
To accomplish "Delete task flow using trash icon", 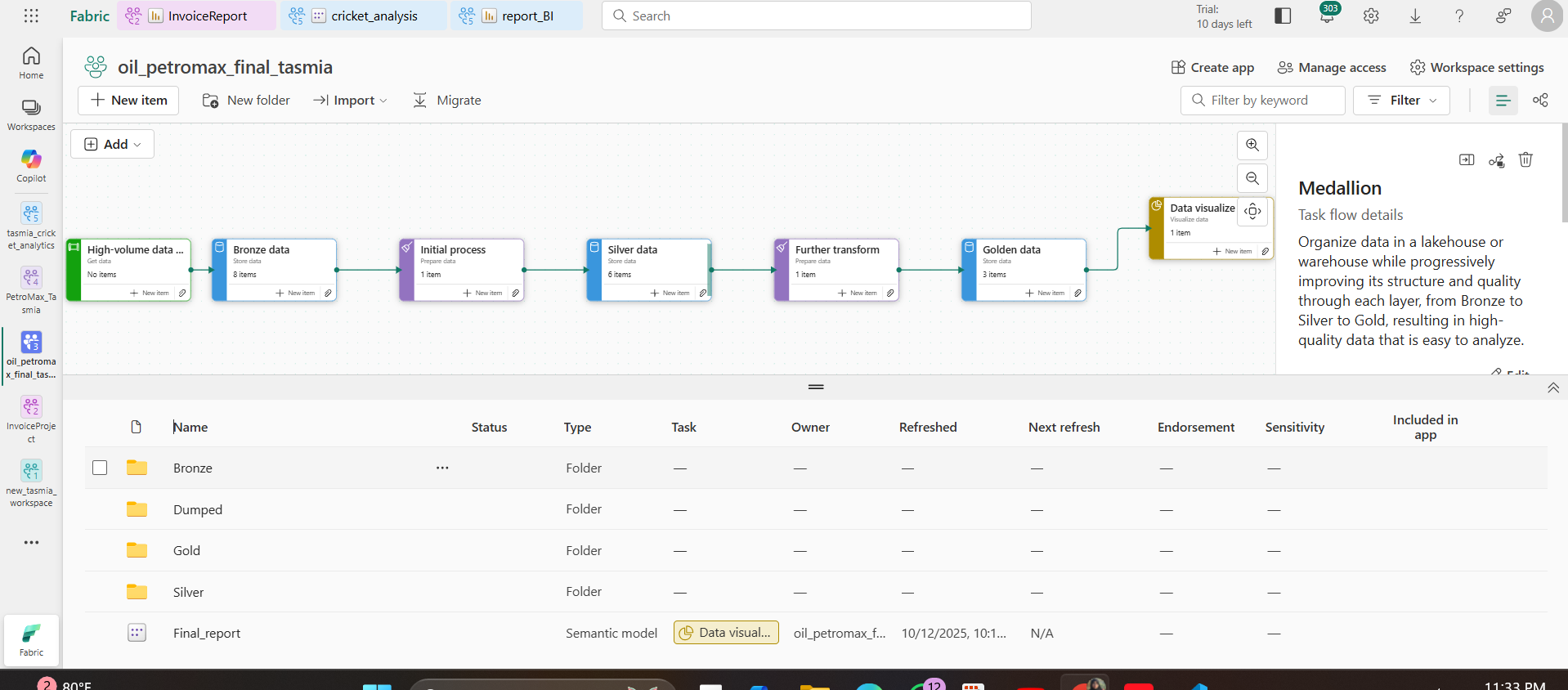I will (x=1525, y=160).
